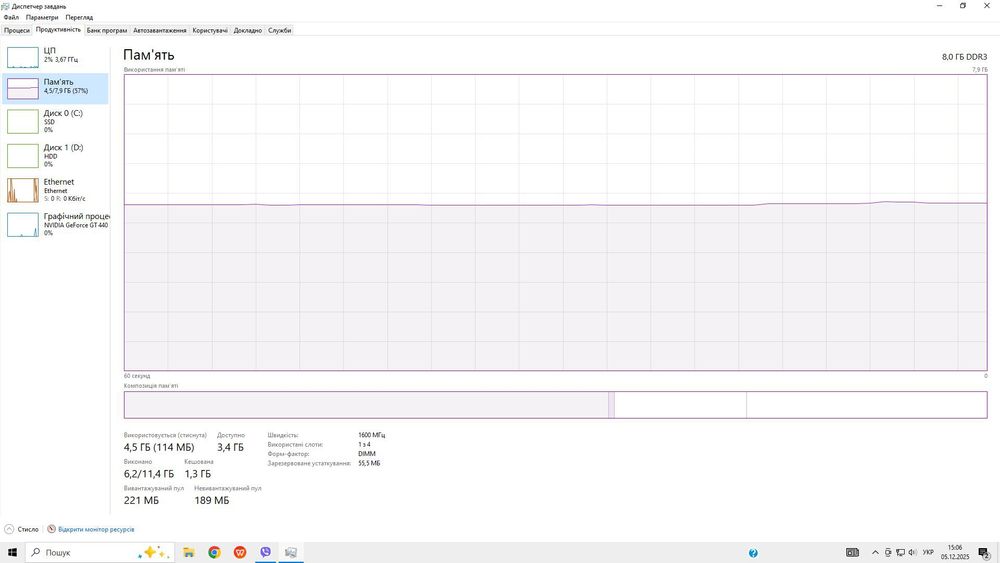Select Пам'ять mini graph thumbnail
Viewport: 1000px width, 563px height.
[23, 89]
